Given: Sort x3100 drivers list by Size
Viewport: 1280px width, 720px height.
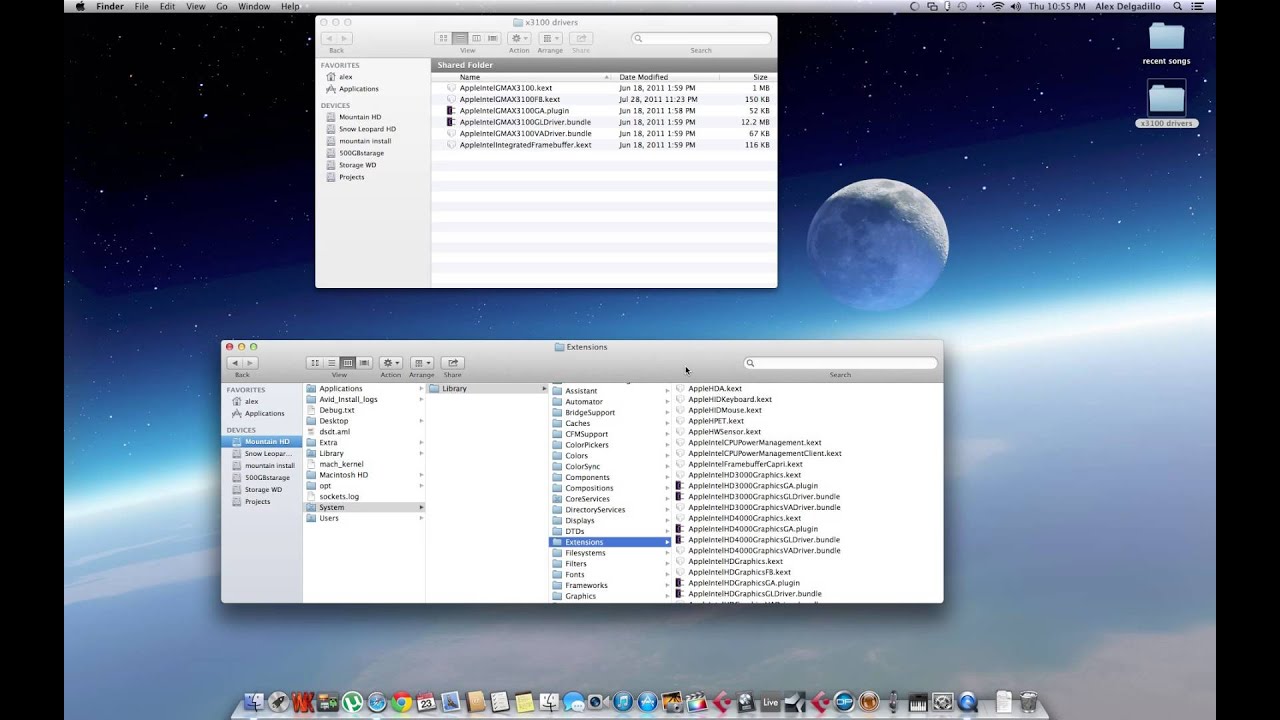Looking at the screenshot, I should (746, 77).
